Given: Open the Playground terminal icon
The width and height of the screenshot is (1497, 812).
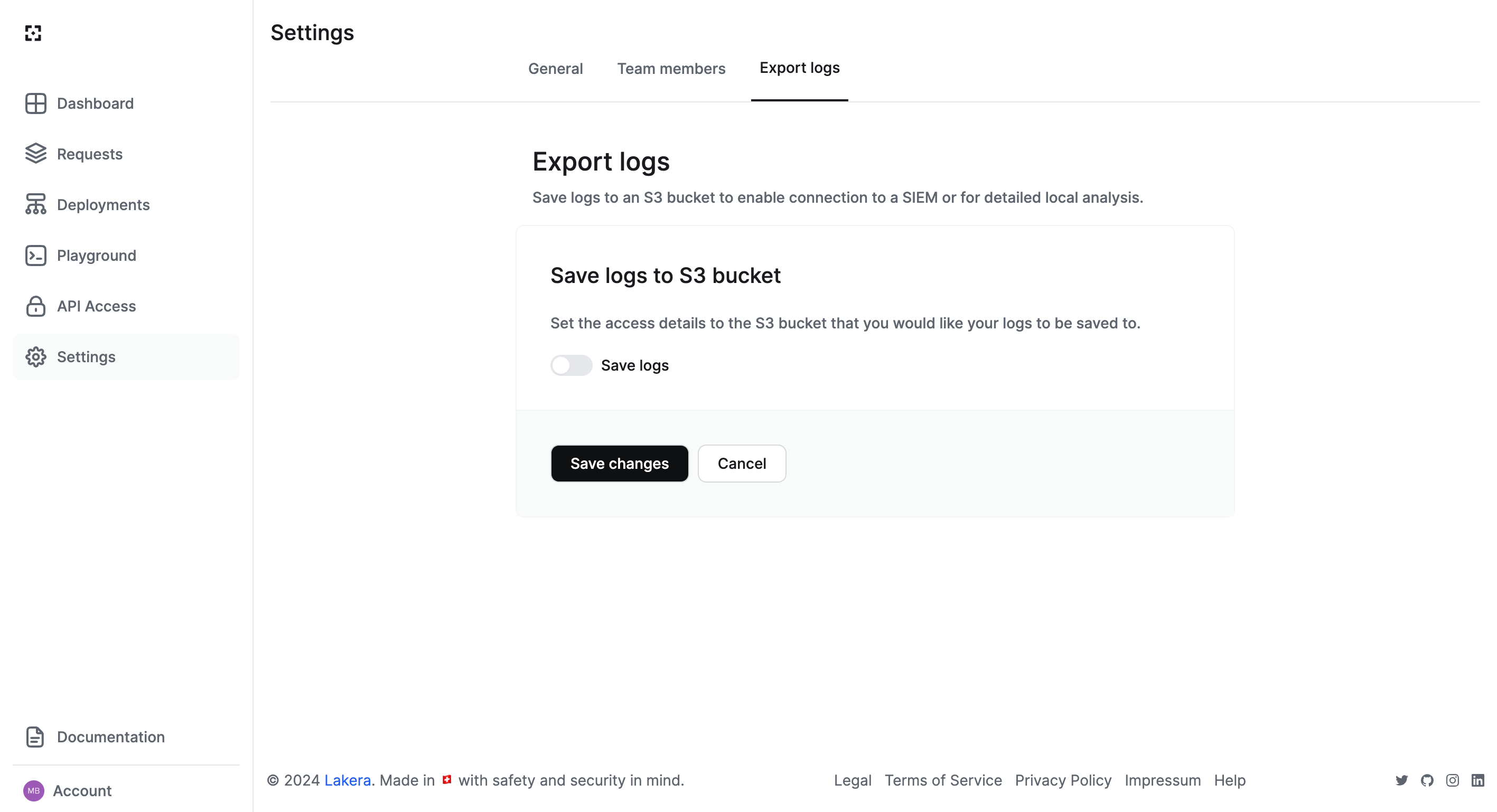Looking at the screenshot, I should click(x=36, y=255).
